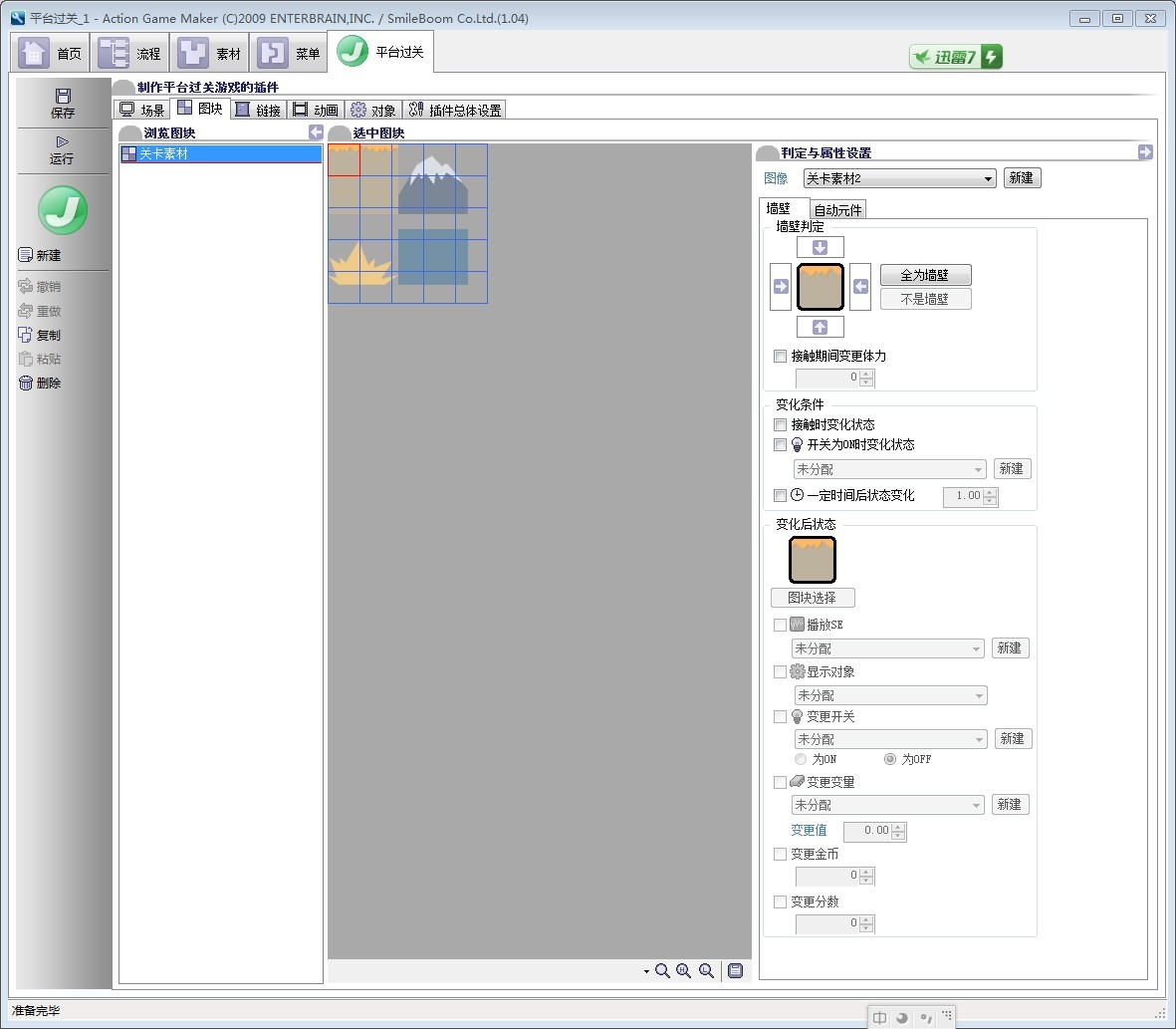The width and height of the screenshot is (1176, 1029).
Task: Toggle the bottom wall arrow pointing up
Action: point(820,327)
